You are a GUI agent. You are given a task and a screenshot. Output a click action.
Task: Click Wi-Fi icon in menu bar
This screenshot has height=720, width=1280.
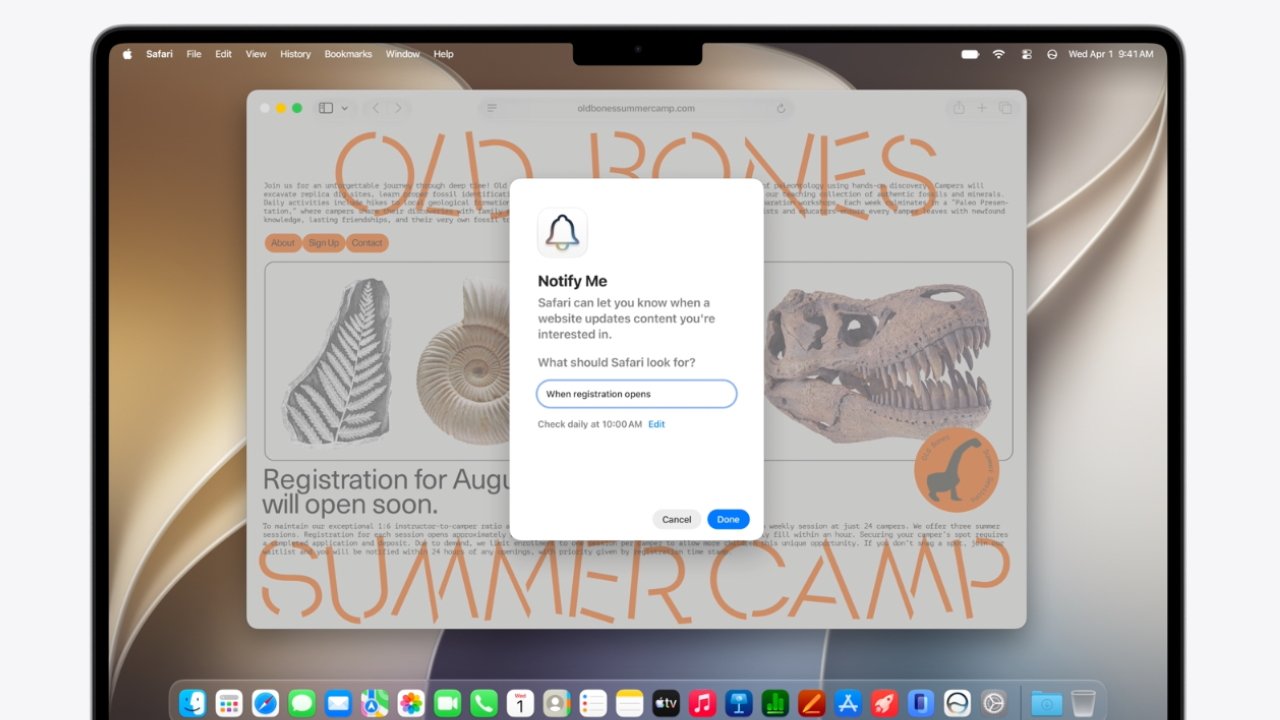[998, 54]
